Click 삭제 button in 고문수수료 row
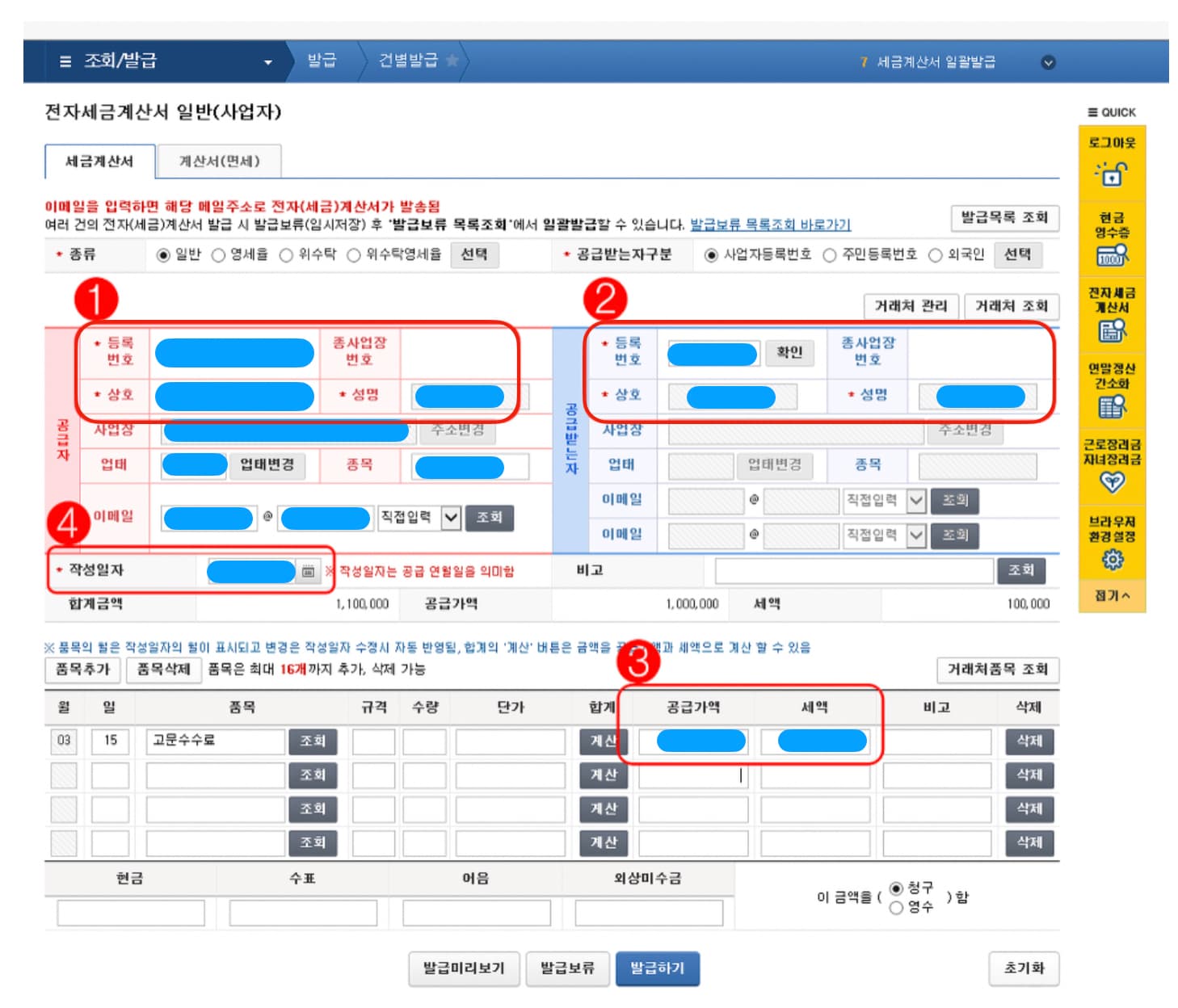Image resolution: width=1178 pixels, height=1008 pixels. pyautogui.click(x=1029, y=741)
